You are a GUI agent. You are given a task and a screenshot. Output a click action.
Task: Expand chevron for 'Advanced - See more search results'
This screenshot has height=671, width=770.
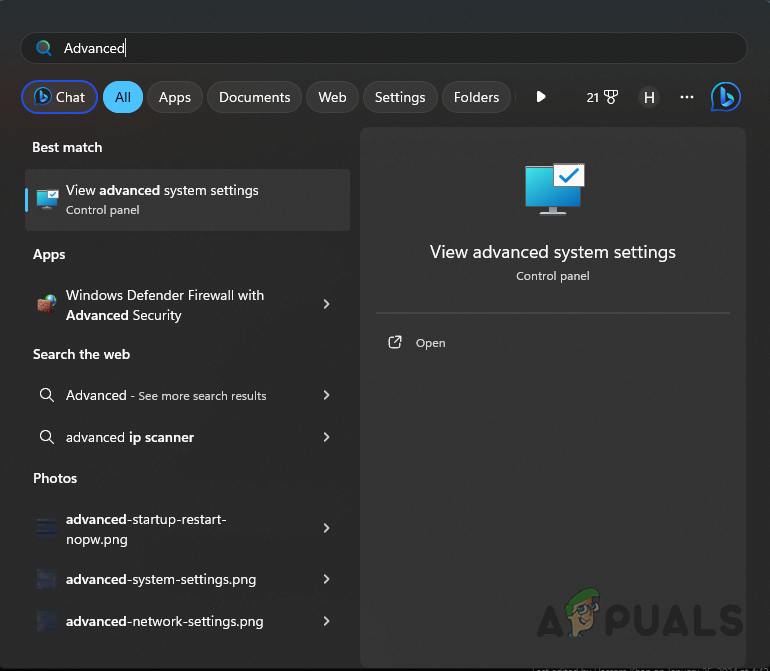[327, 395]
